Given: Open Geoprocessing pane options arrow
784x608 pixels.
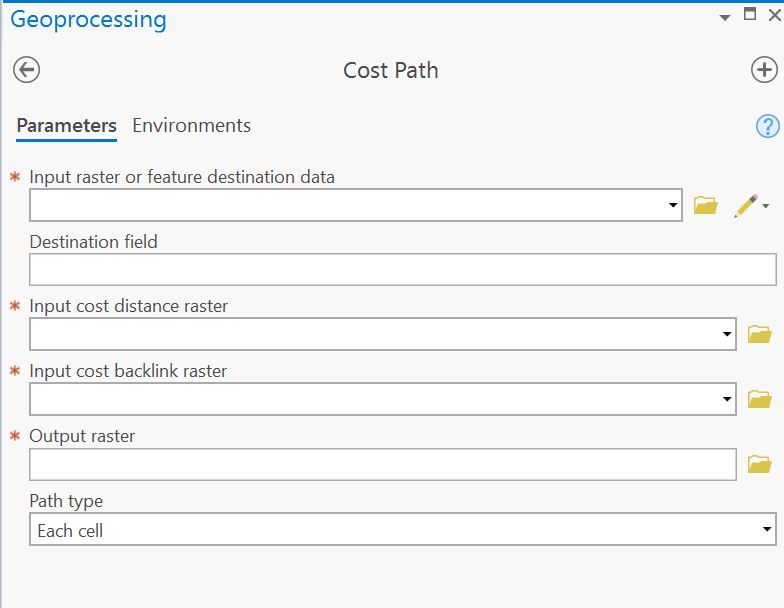Looking at the screenshot, I should click(x=724, y=18).
